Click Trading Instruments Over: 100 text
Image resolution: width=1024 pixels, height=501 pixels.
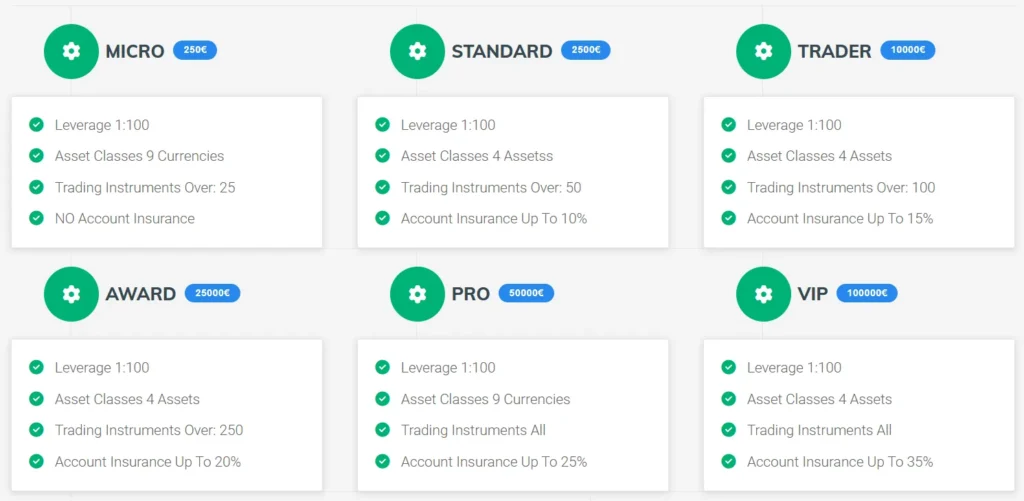841,188
